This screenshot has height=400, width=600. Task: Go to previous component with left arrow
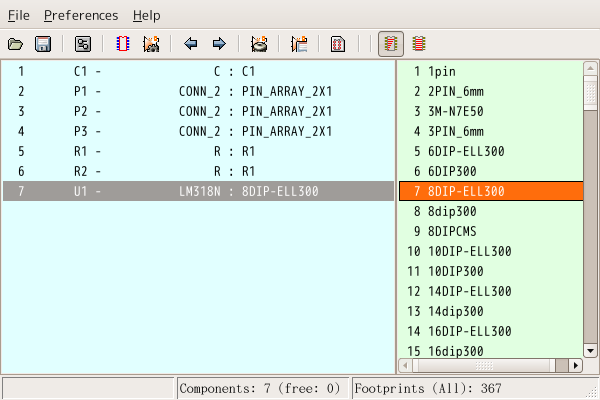(191, 44)
